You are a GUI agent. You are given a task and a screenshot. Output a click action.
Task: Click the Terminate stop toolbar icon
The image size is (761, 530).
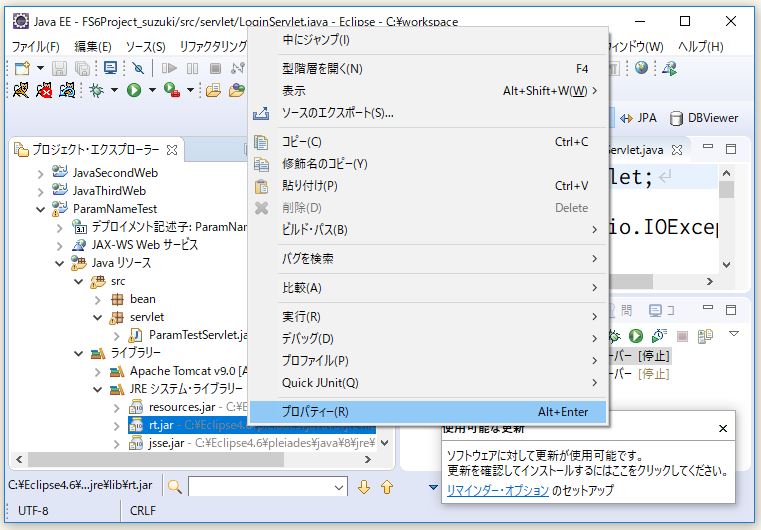pos(215,68)
